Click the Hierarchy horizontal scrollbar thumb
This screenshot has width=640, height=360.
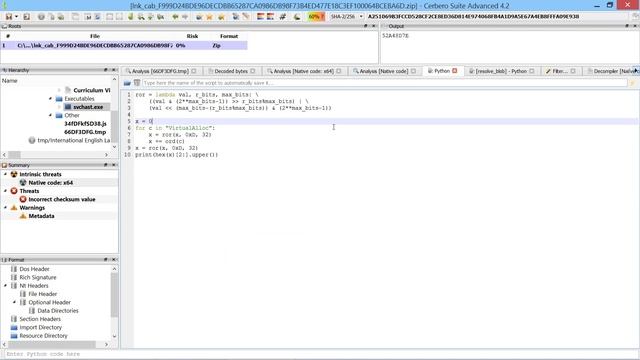14,155
